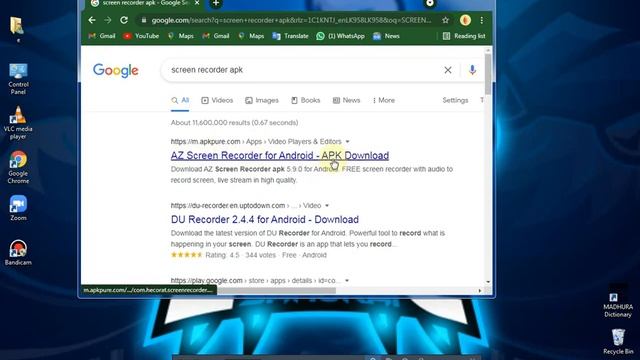Image resolution: width=640 pixels, height=360 pixels.
Task: Open the Chrome three-dot menu
Action: click(x=482, y=20)
